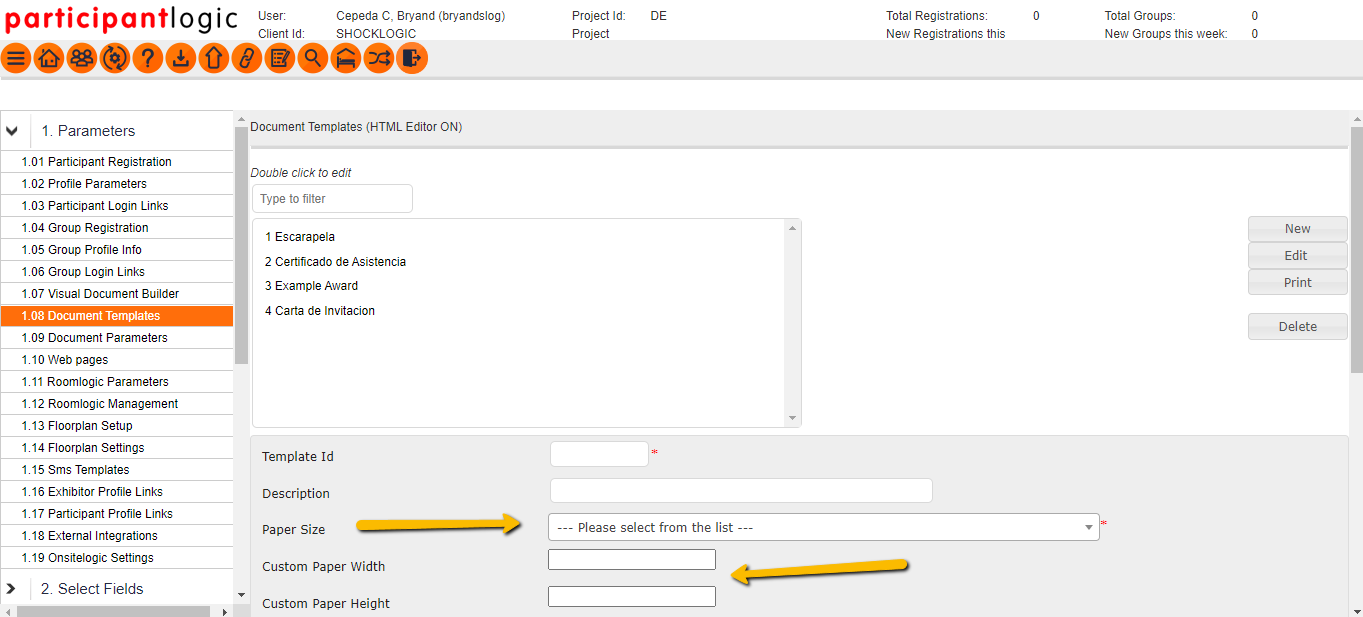1363x617 pixels.
Task: Click the Custom Paper Height field
Action: [632, 597]
